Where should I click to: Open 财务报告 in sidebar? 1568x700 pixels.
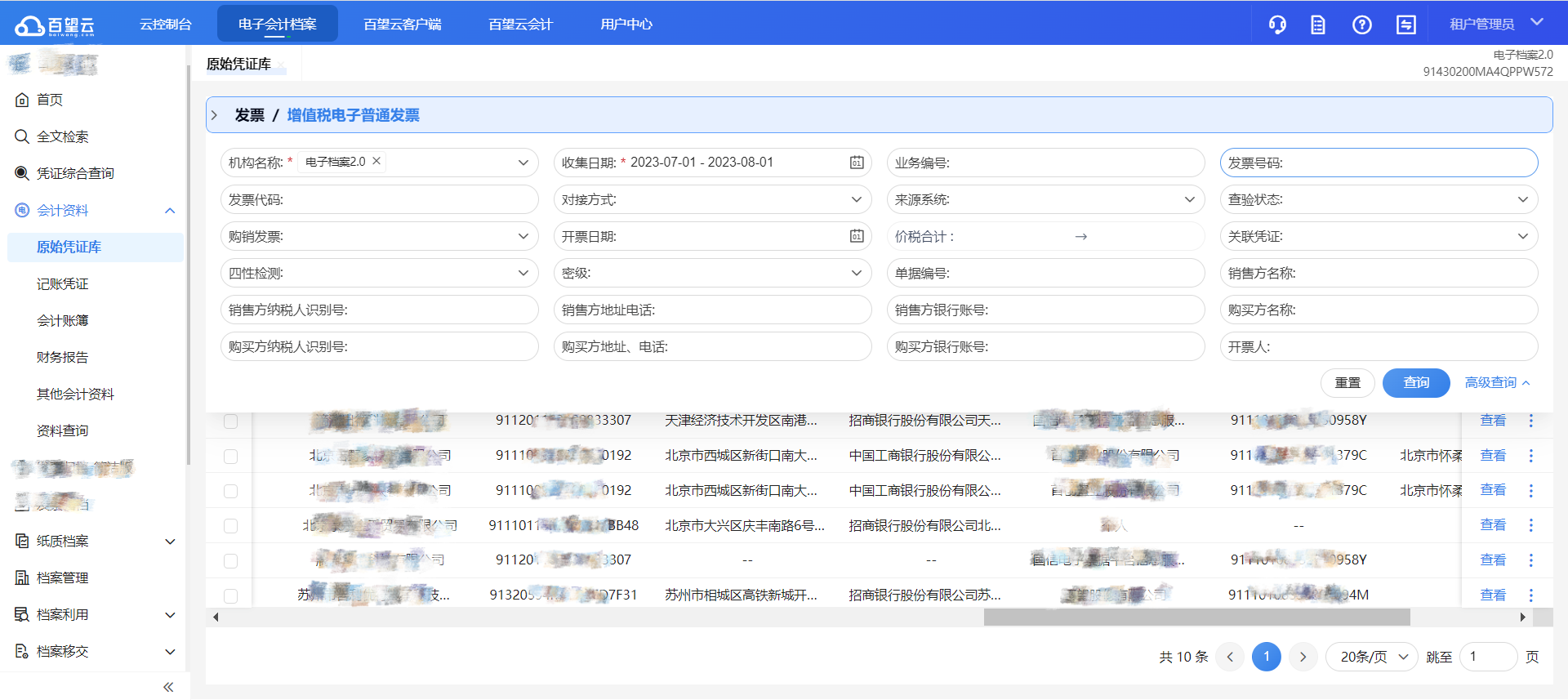click(63, 357)
